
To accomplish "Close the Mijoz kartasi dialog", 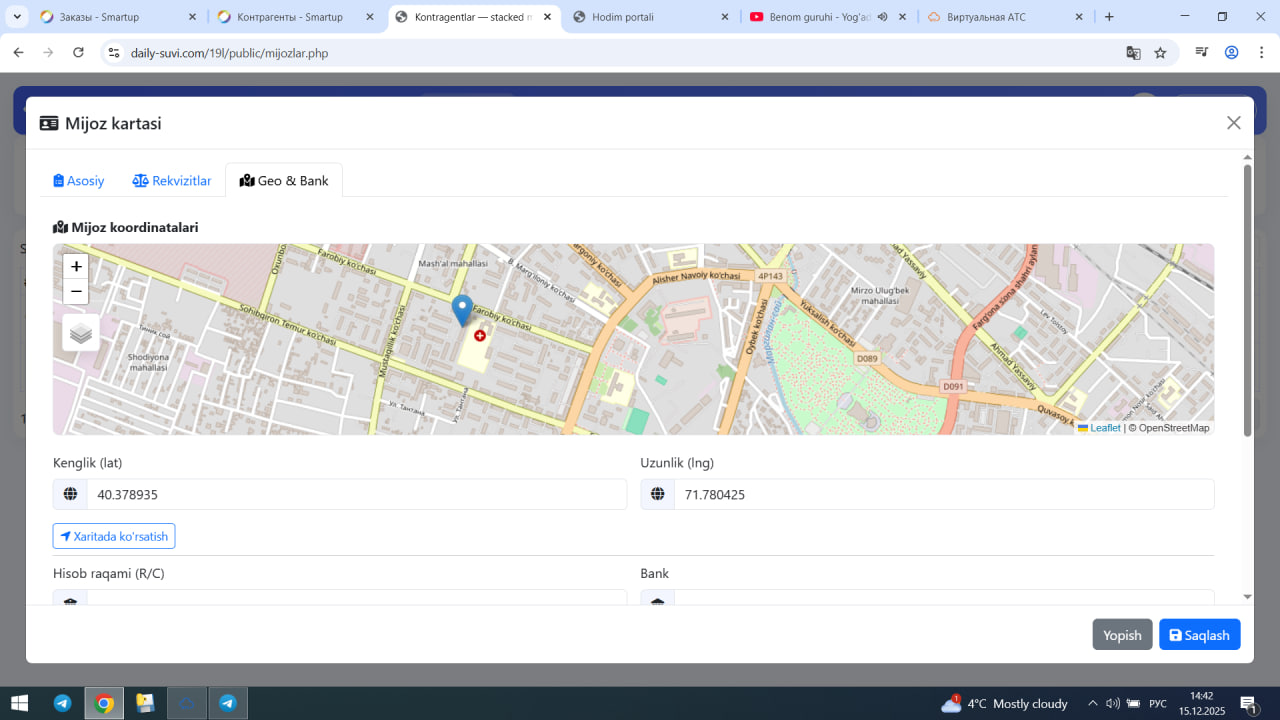I will (1233, 123).
